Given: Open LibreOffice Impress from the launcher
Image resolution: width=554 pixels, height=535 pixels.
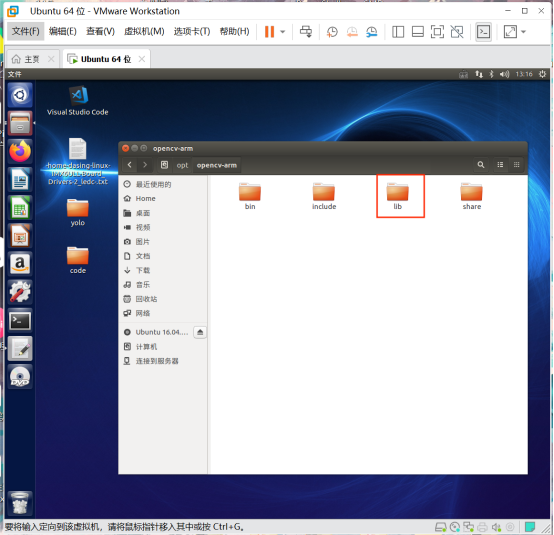Looking at the screenshot, I should [x=20, y=236].
